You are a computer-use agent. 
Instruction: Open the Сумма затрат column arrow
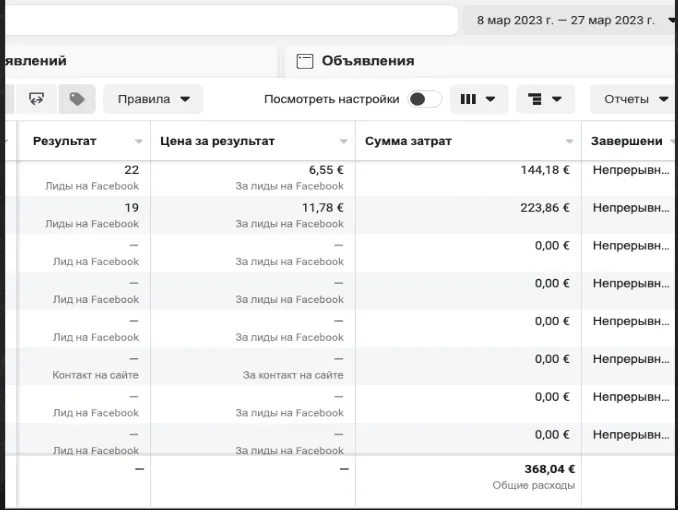pos(569,141)
